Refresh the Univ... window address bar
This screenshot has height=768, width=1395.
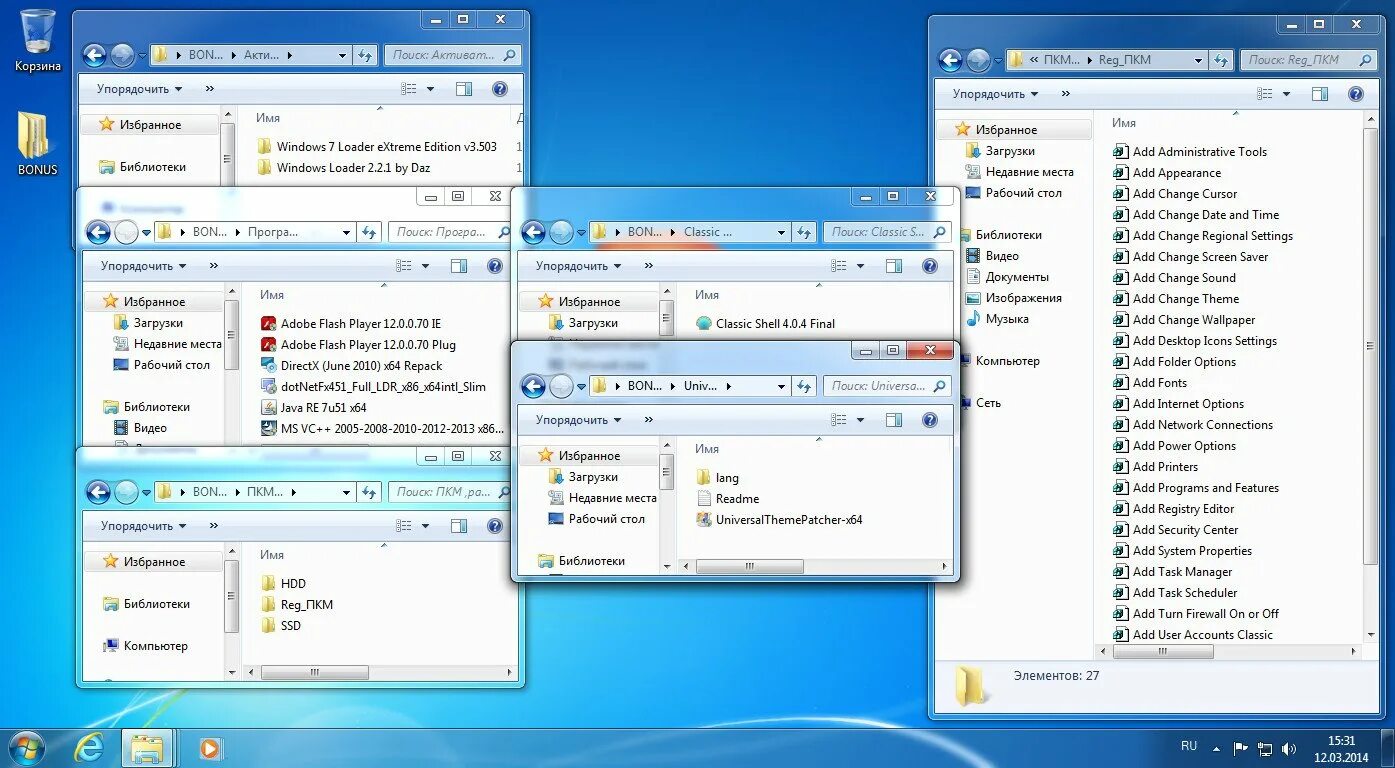pos(804,386)
